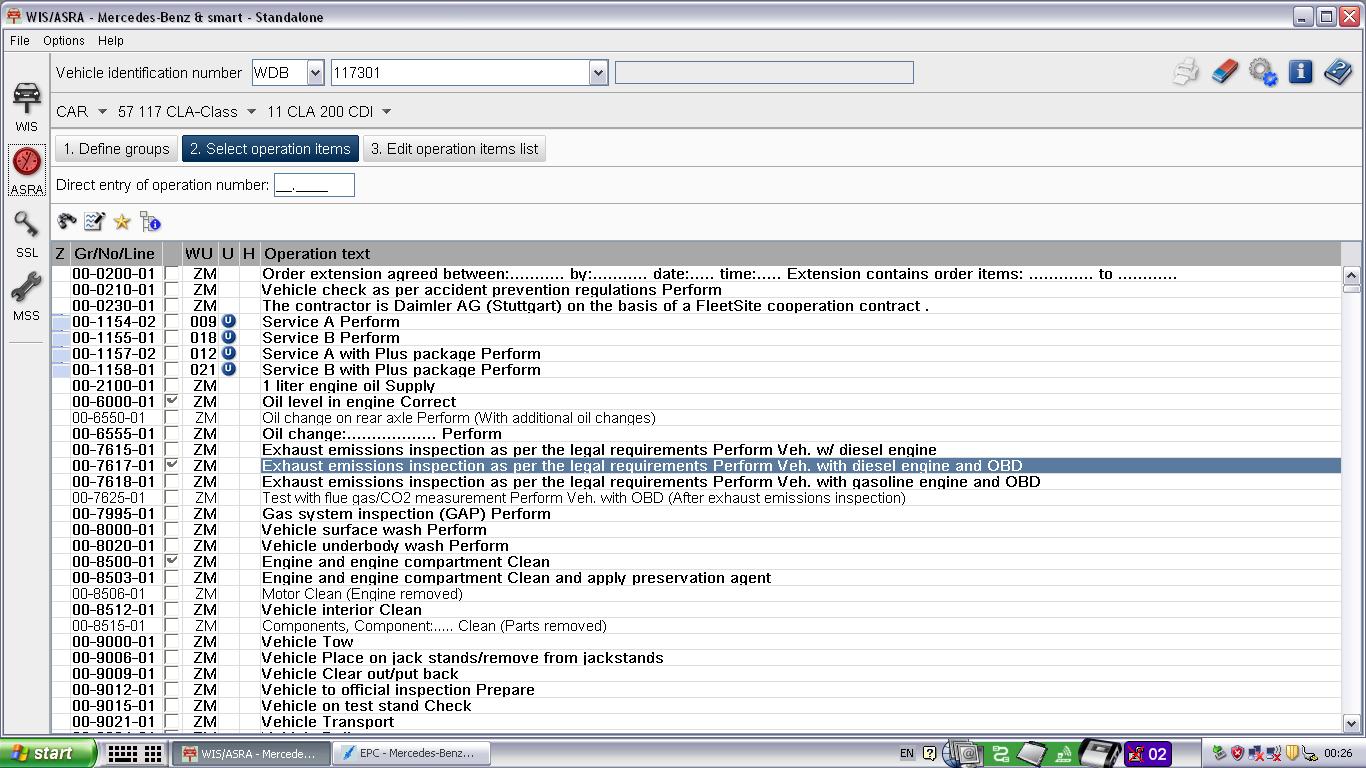
Task: Click the EN language indicator
Action: pyautogui.click(x=907, y=753)
